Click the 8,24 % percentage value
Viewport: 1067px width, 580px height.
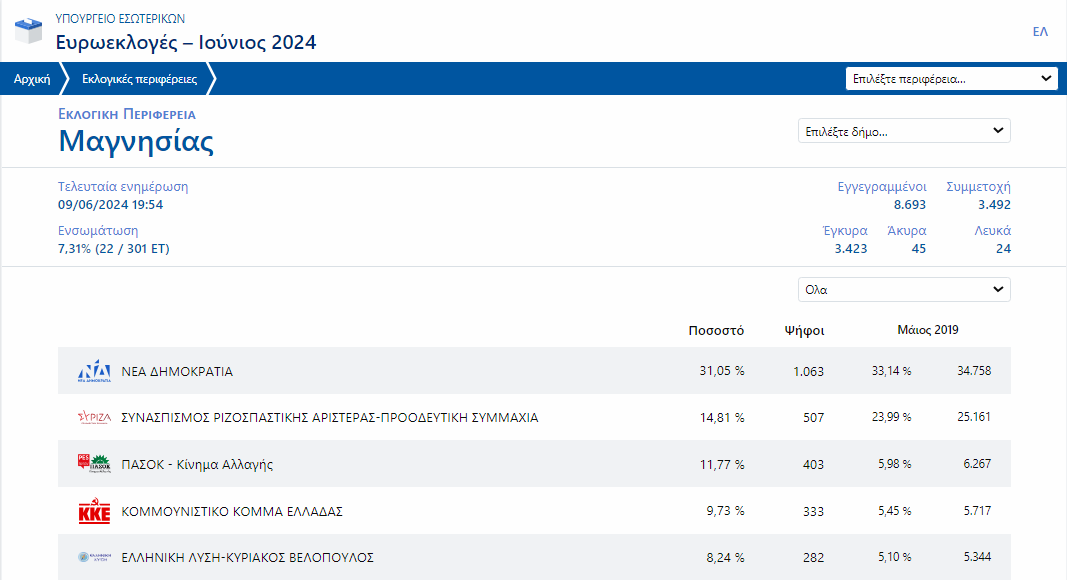pyautogui.click(x=725, y=558)
